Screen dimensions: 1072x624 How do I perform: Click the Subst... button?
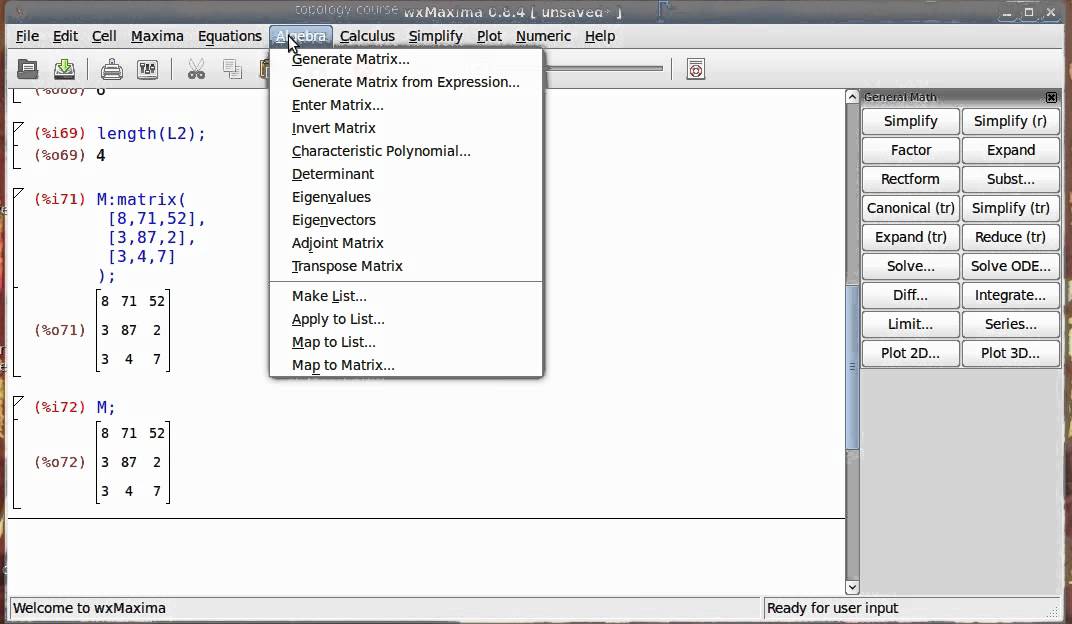[1010, 179]
